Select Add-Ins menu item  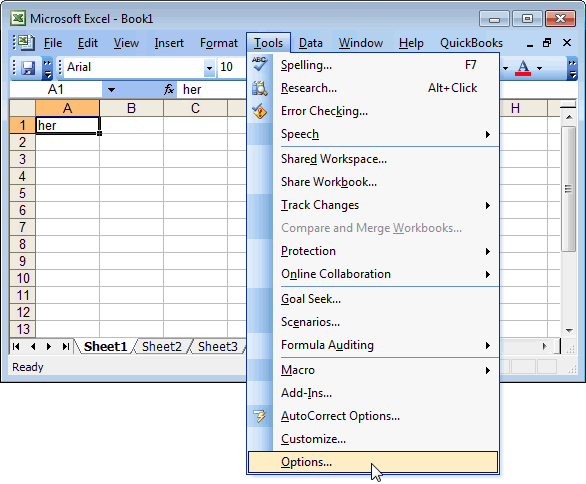point(373,393)
